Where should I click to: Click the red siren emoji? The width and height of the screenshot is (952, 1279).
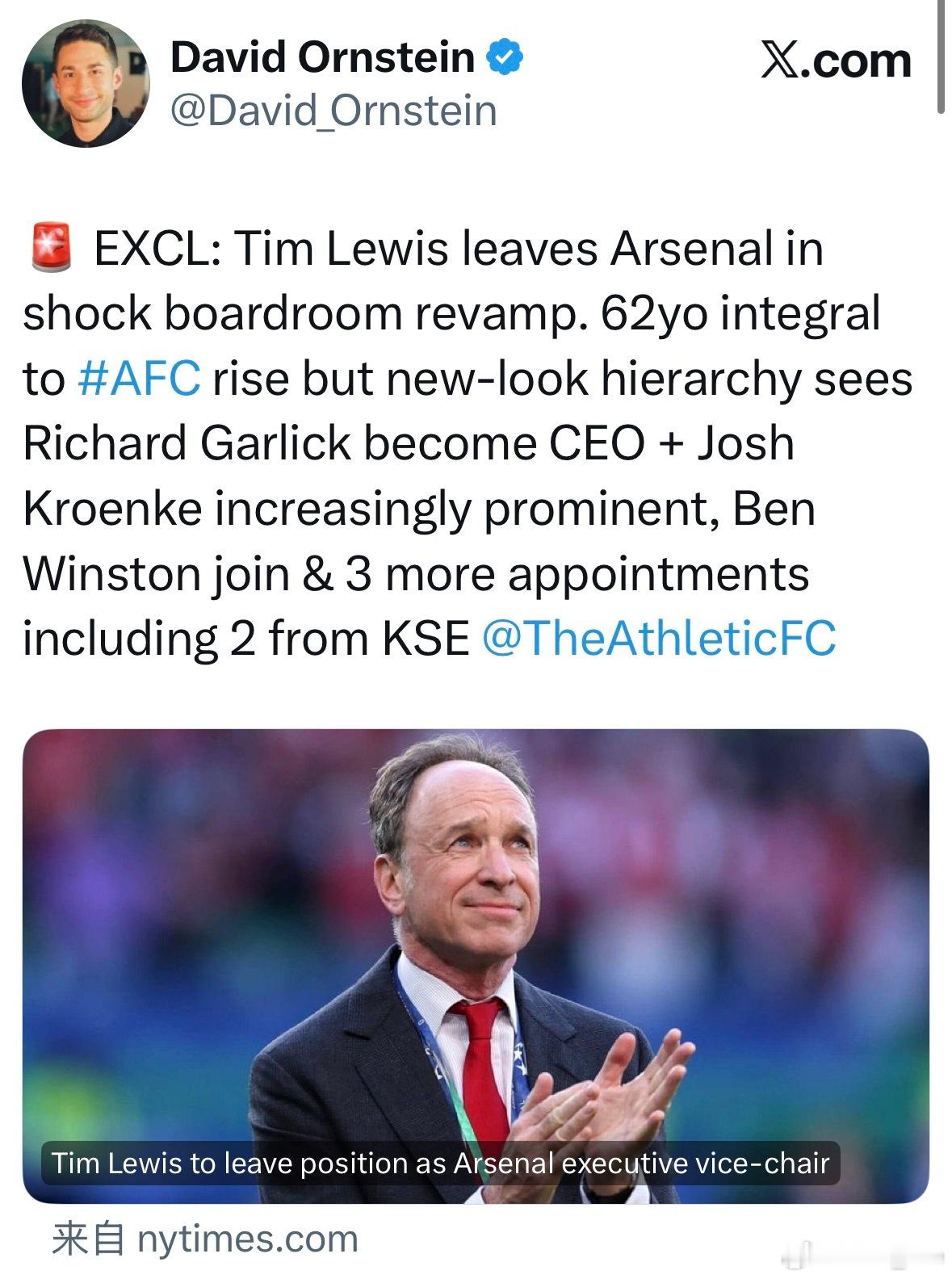click(x=50, y=249)
